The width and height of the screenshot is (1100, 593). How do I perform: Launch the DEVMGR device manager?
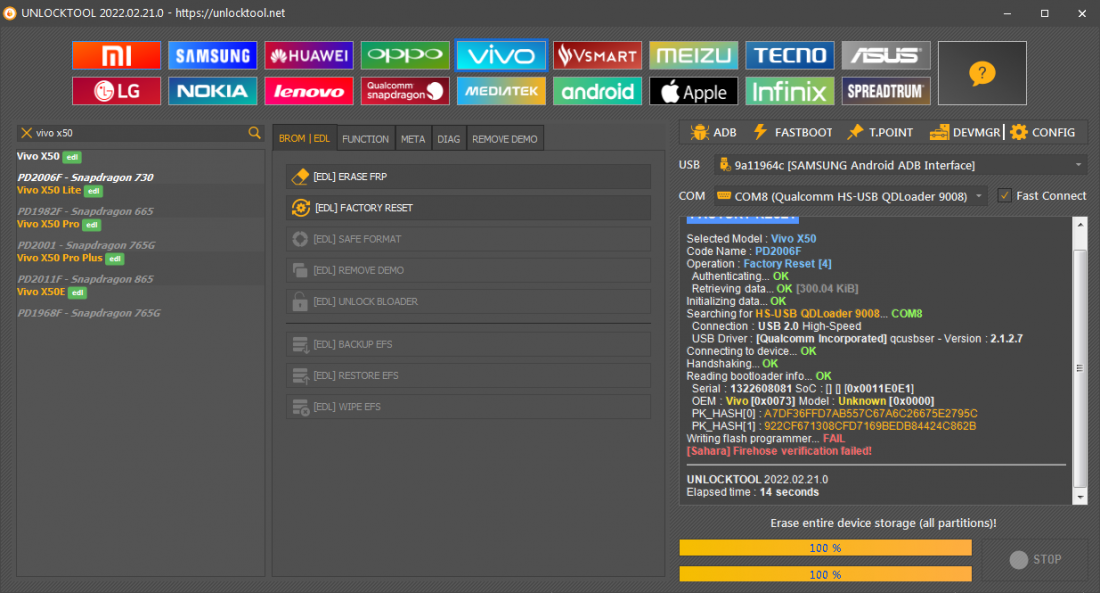click(x=965, y=132)
